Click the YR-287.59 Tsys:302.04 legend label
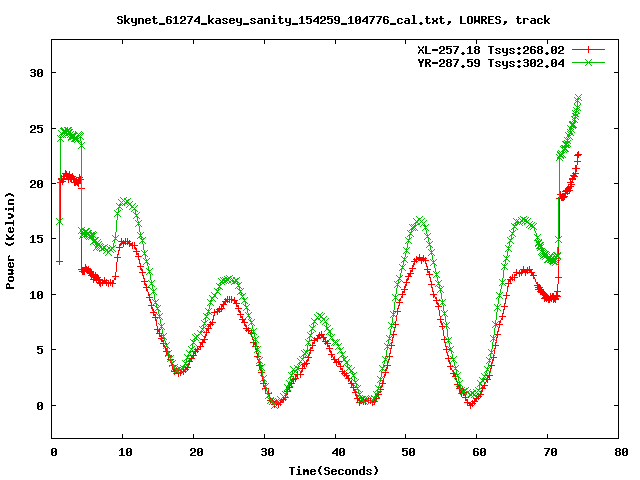 (x=491, y=63)
